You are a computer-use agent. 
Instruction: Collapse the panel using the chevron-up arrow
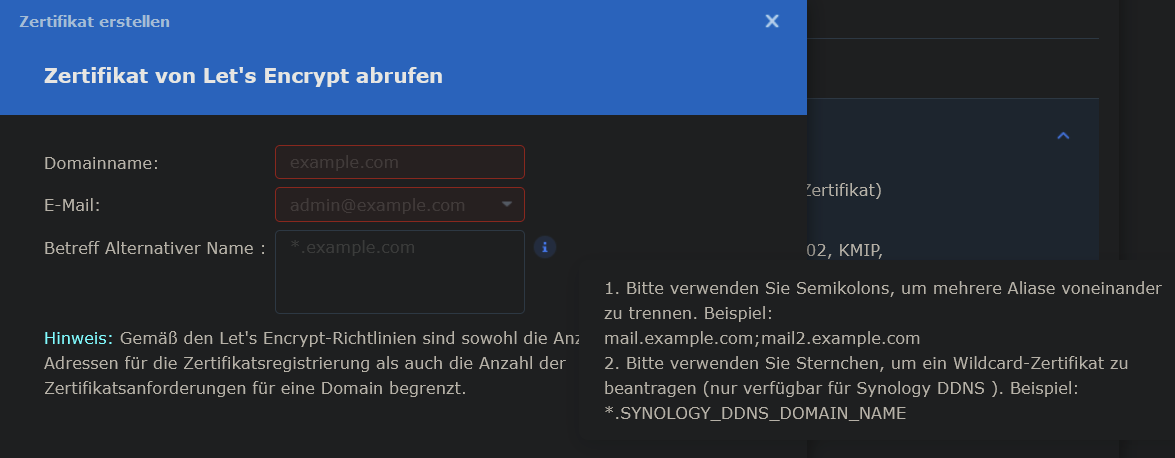1063,136
